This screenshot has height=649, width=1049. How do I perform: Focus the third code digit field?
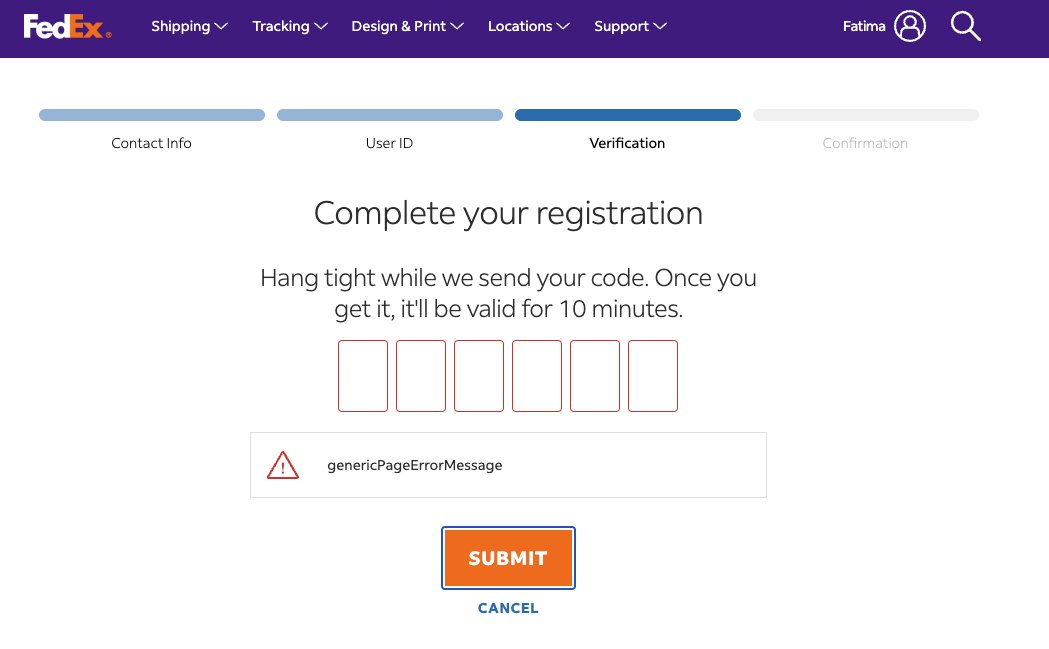pos(479,376)
